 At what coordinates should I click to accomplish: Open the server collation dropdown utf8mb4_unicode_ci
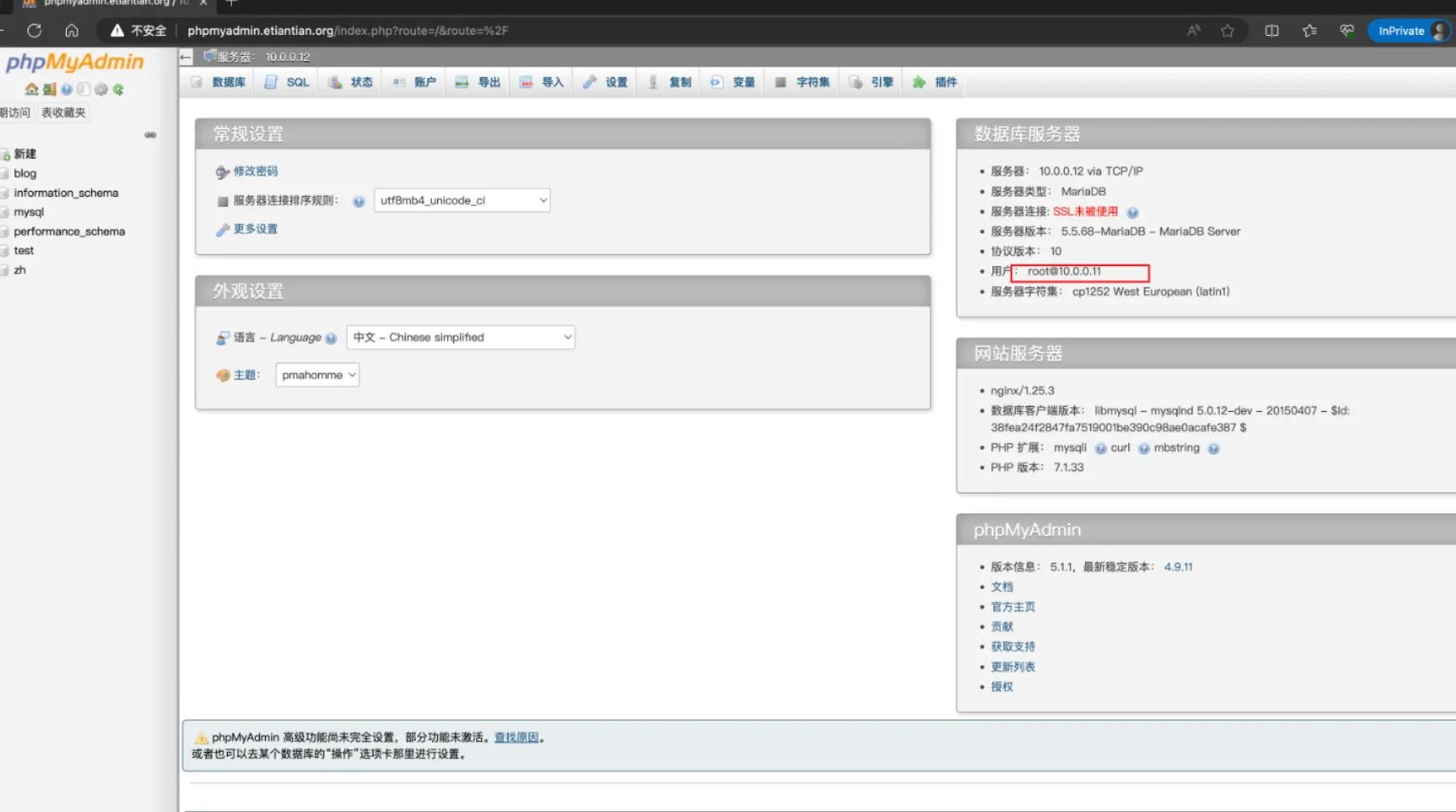[461, 200]
